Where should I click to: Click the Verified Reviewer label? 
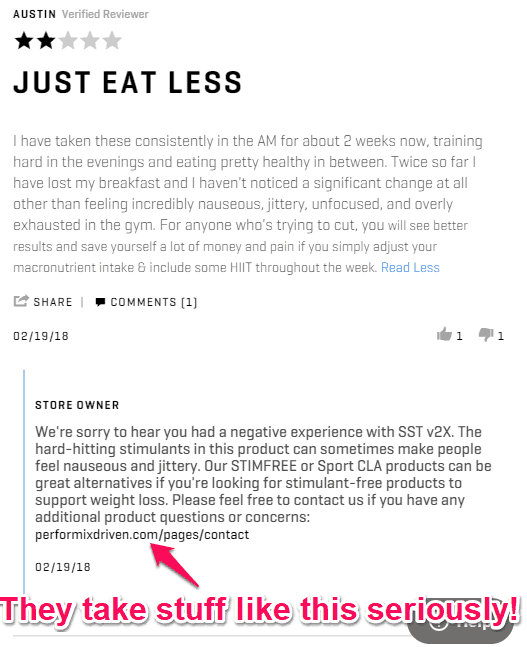(105, 14)
